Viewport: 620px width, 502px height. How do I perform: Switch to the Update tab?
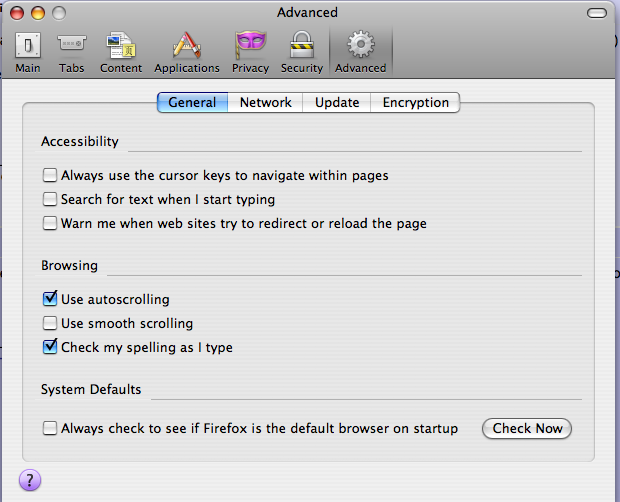(x=337, y=102)
